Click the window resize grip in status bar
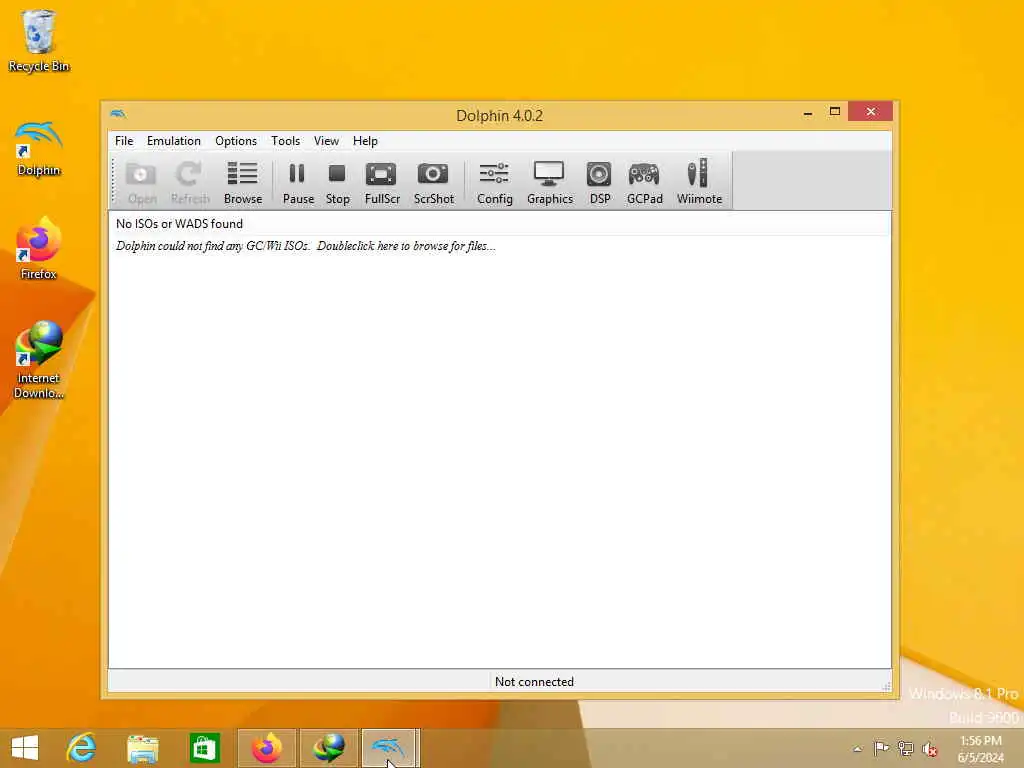This screenshot has width=1024, height=768. pos(886,686)
